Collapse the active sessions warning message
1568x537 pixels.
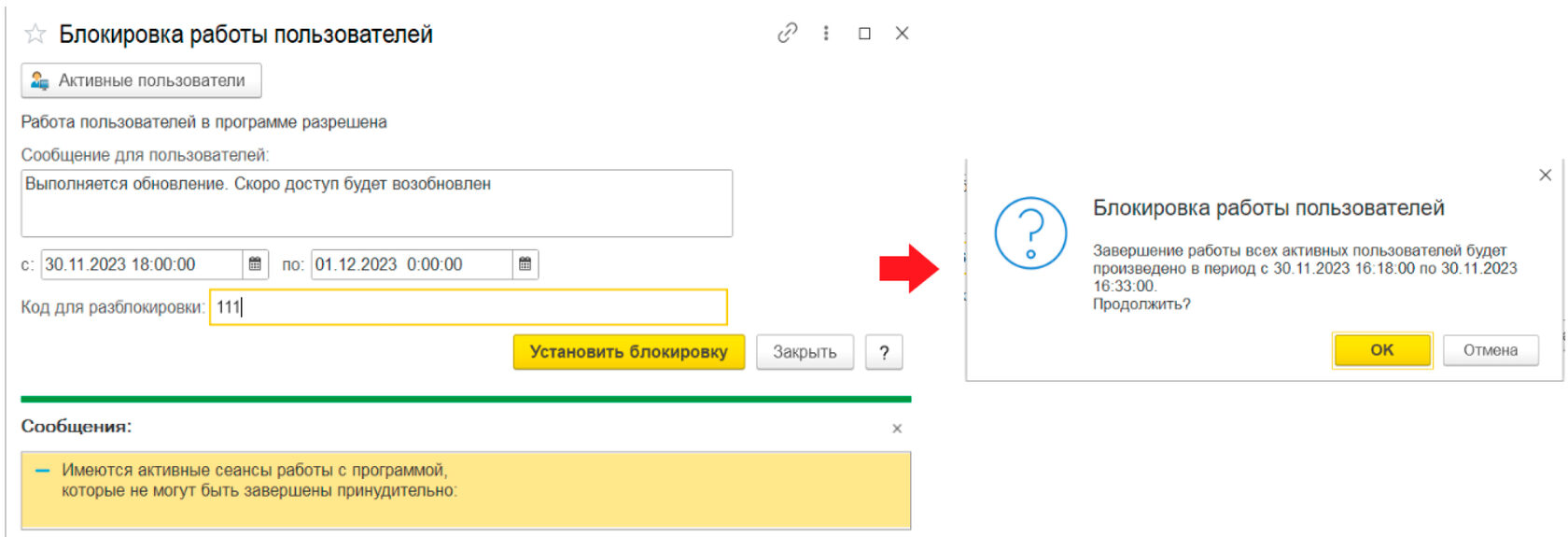(42, 470)
